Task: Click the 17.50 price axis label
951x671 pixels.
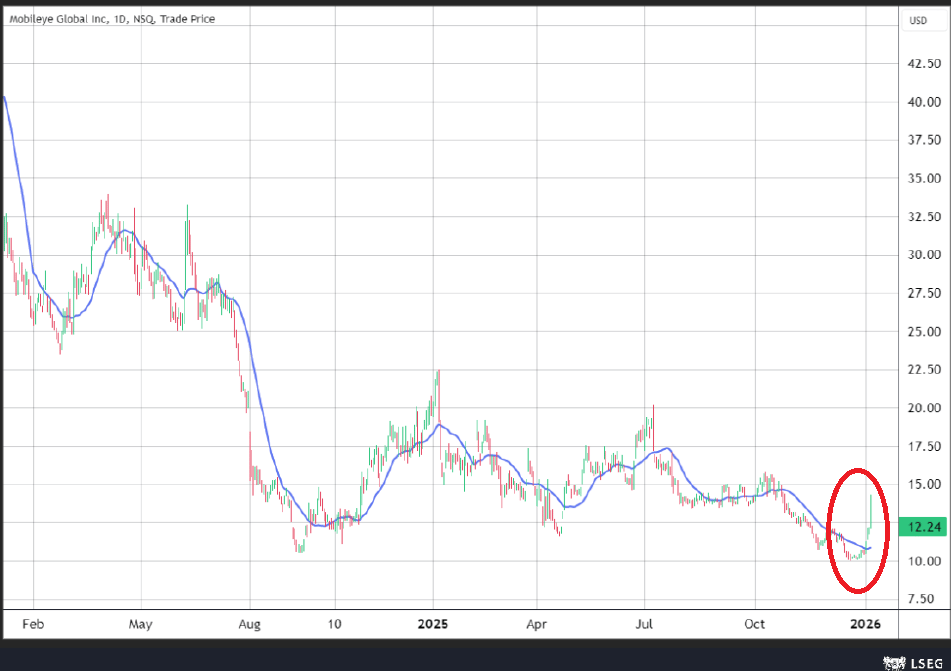Action: tap(924, 447)
